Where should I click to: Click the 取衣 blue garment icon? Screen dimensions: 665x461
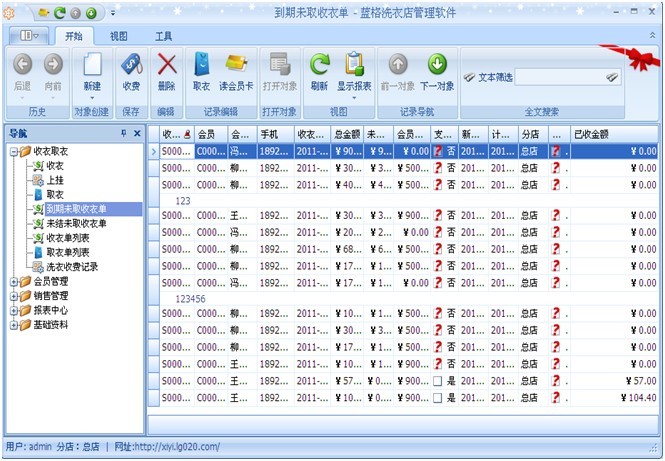click(x=201, y=64)
